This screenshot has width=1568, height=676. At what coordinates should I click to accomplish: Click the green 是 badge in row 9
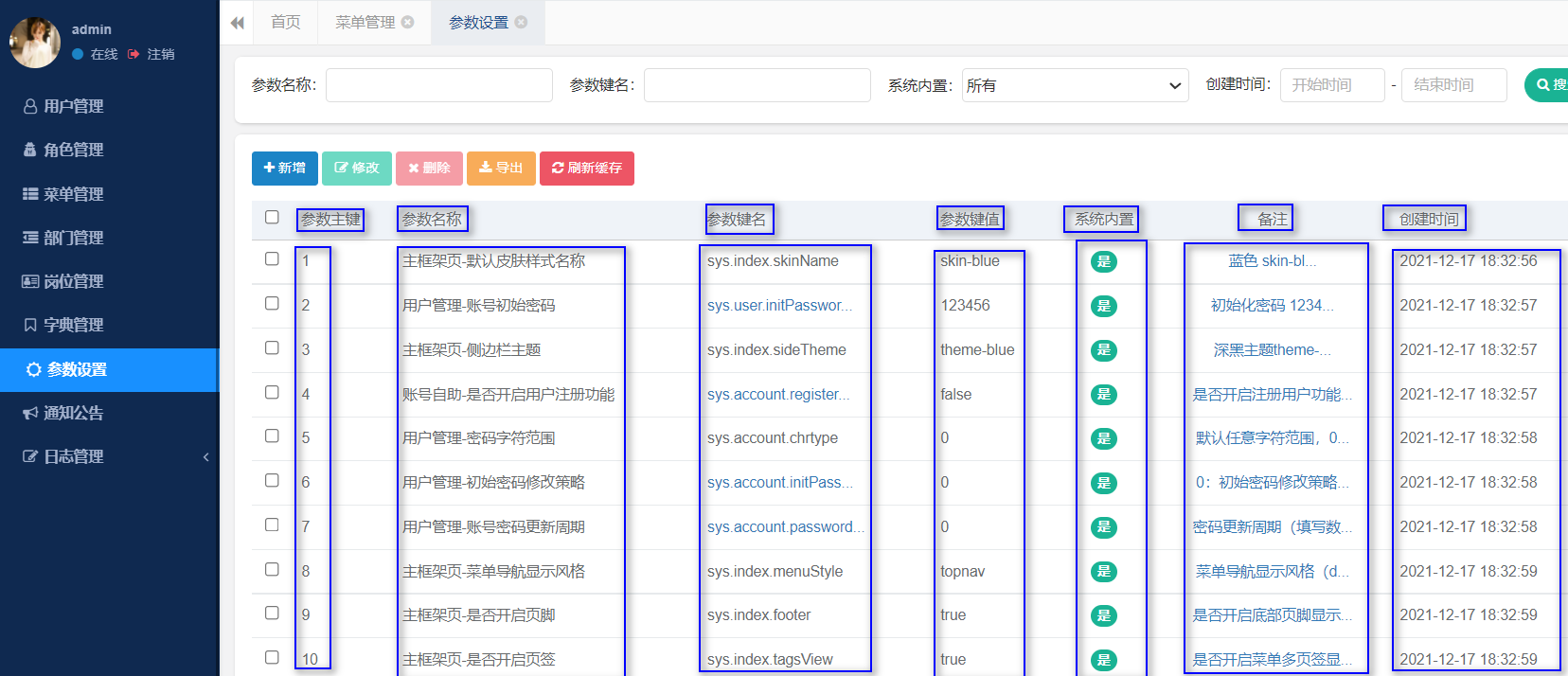coord(1104,615)
